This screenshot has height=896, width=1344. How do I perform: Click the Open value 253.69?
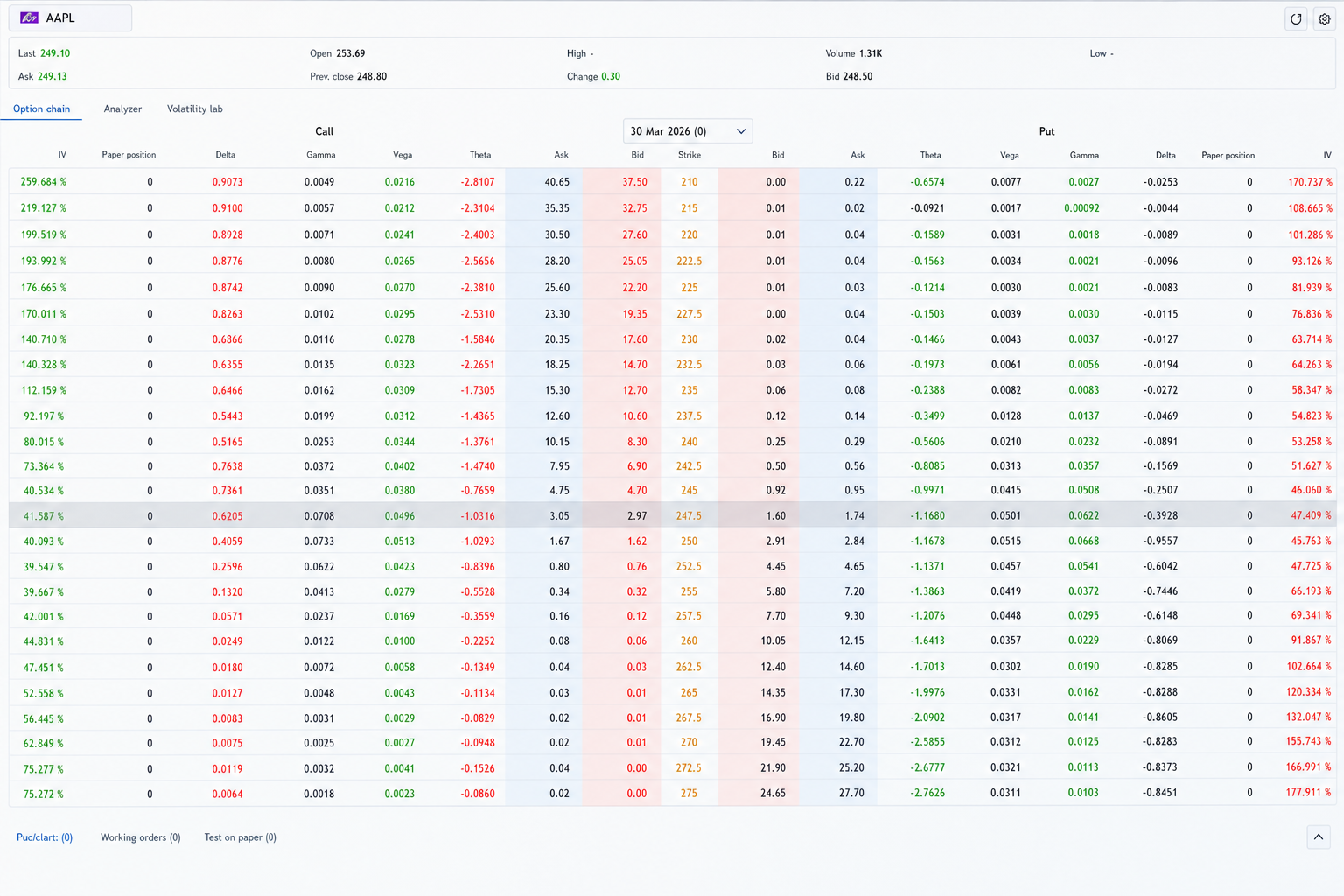(351, 53)
